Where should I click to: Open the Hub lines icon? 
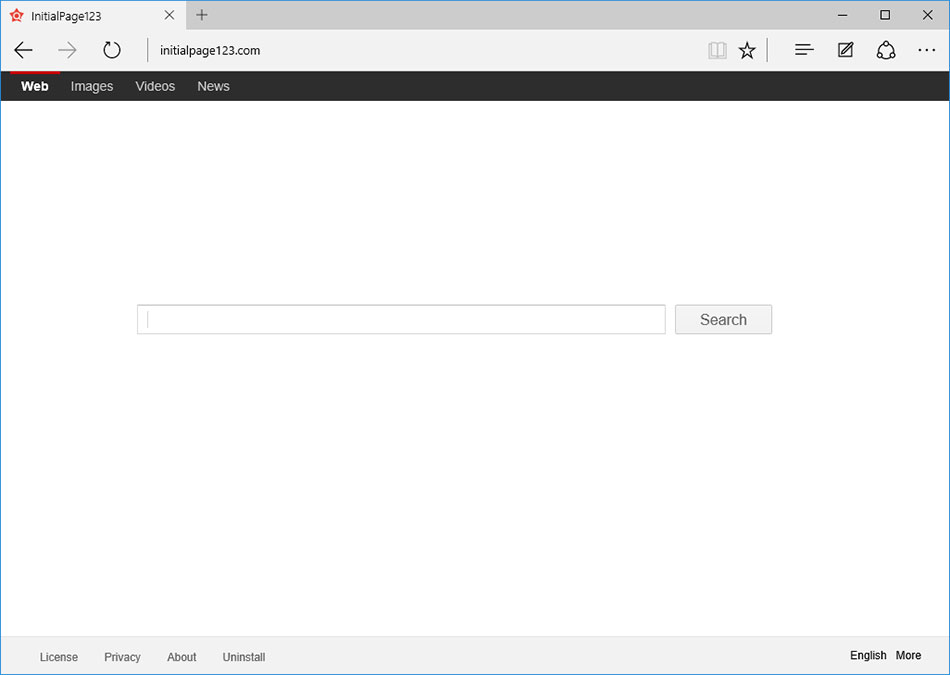[x=804, y=50]
